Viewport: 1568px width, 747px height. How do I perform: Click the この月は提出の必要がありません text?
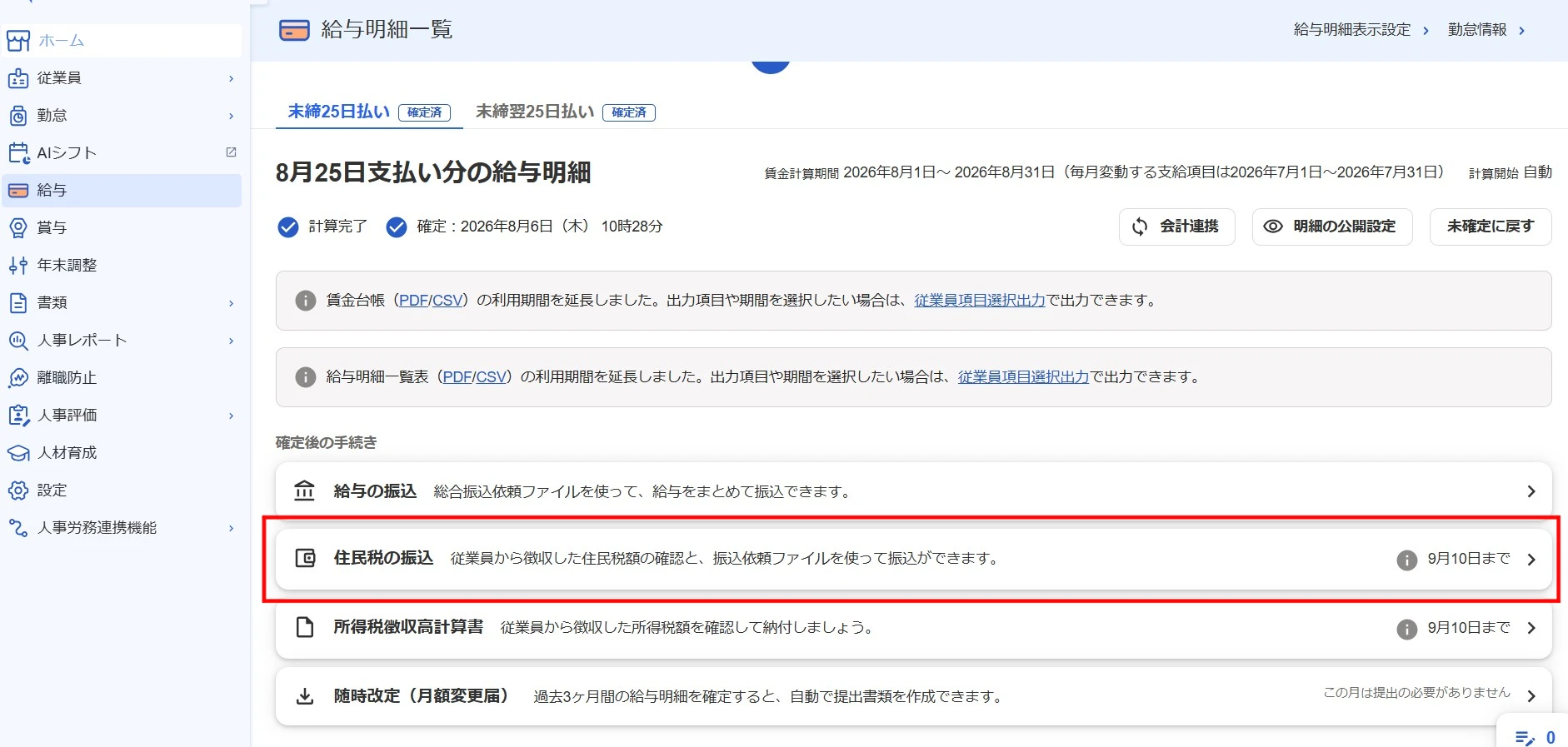(1416, 692)
